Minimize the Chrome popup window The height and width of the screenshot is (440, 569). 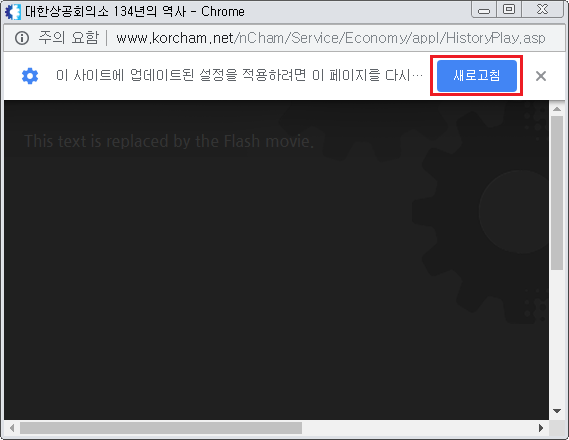(484, 10)
